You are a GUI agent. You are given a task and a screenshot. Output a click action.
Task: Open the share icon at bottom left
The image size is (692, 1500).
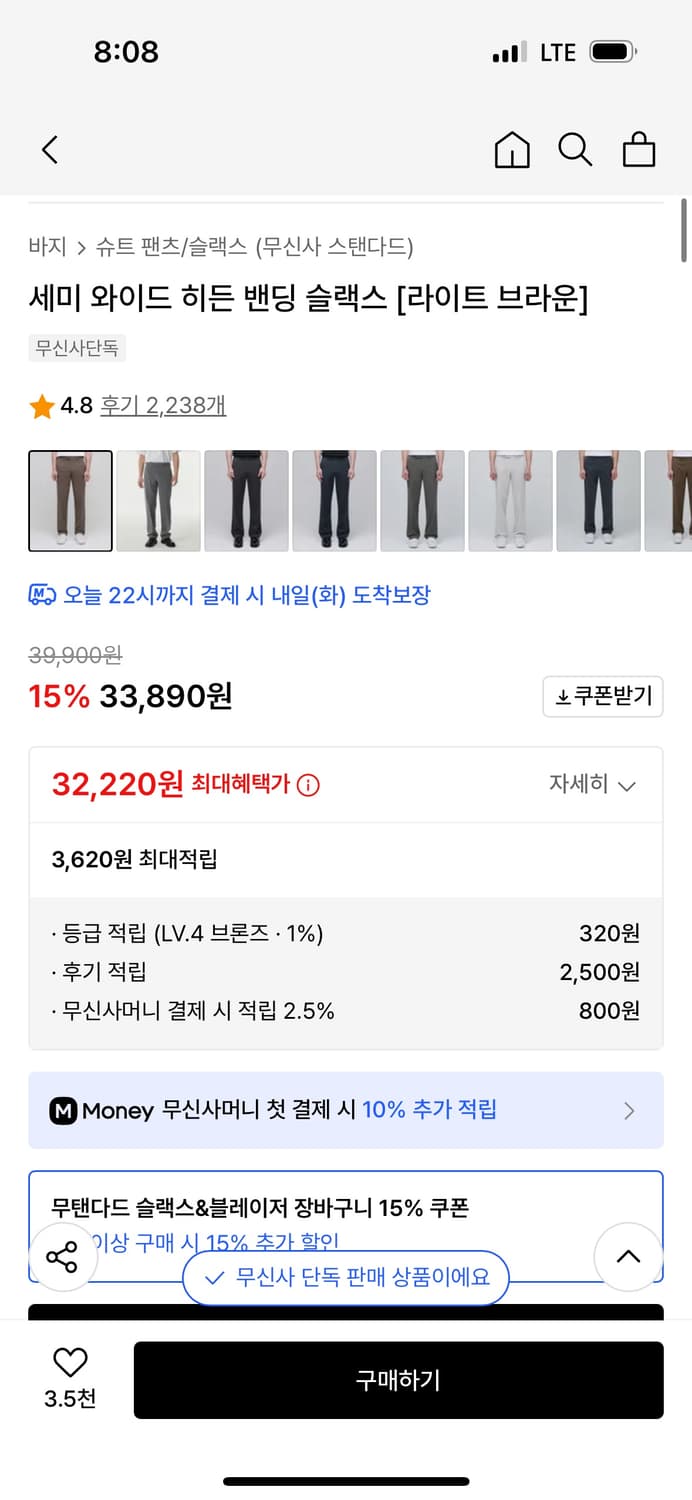(63, 1257)
